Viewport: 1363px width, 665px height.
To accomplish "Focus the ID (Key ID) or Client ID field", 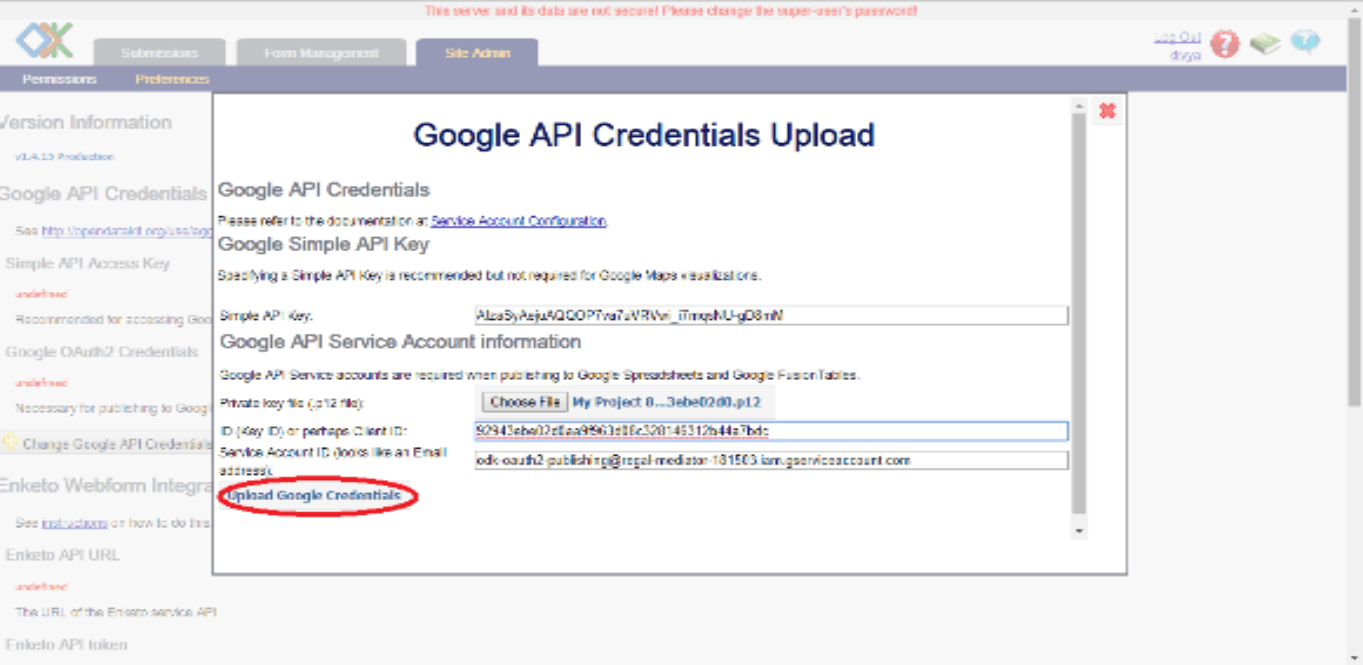I will coord(771,431).
